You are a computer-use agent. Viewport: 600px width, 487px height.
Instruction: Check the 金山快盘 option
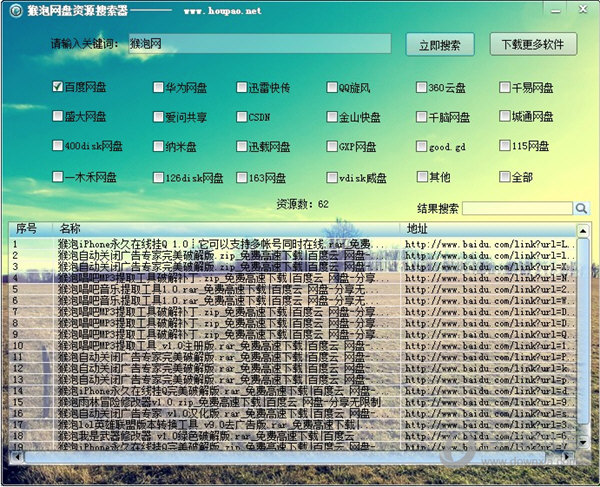pos(332,117)
